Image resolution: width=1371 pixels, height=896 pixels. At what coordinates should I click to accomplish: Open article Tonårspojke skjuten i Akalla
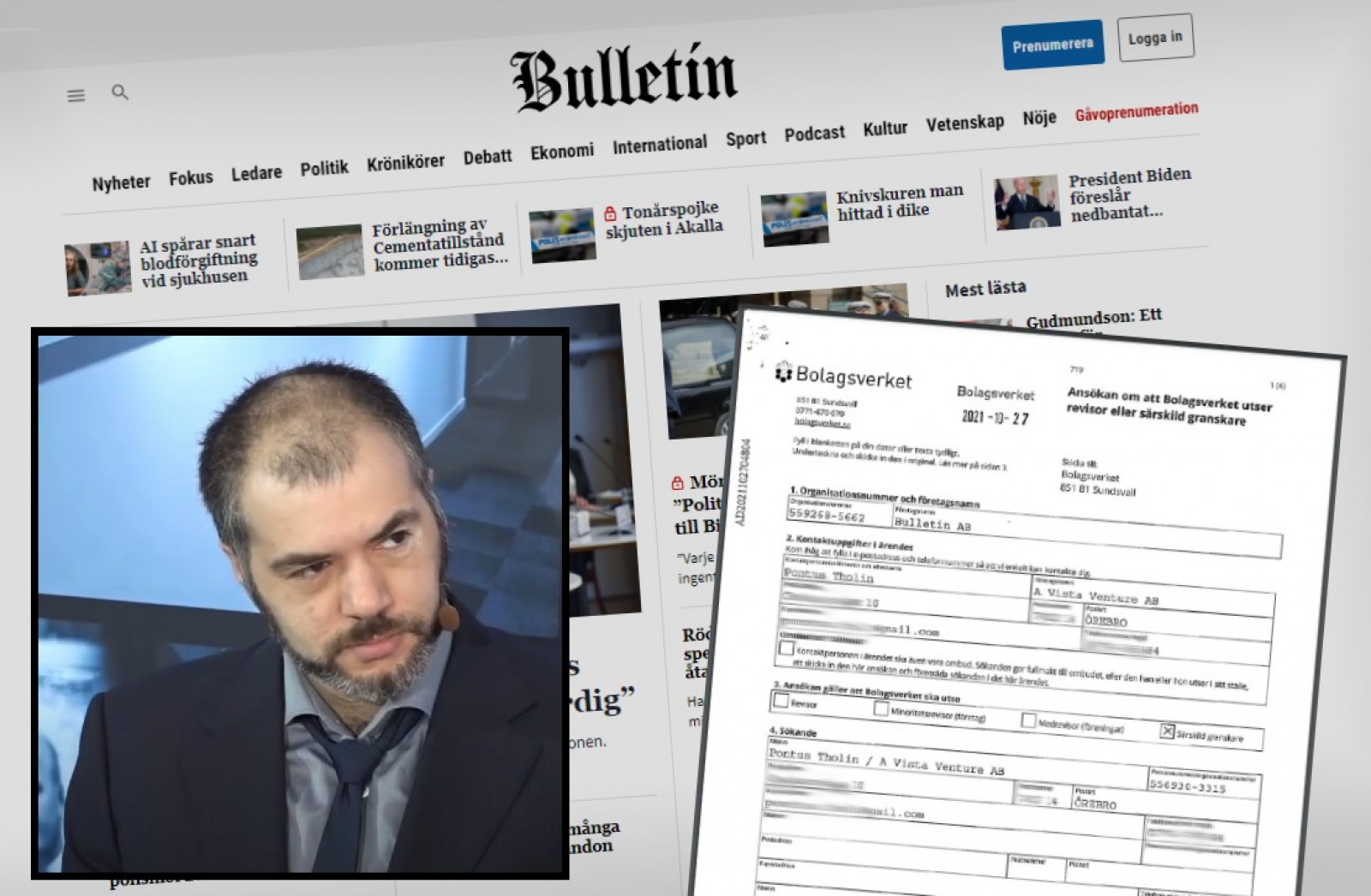(664, 220)
